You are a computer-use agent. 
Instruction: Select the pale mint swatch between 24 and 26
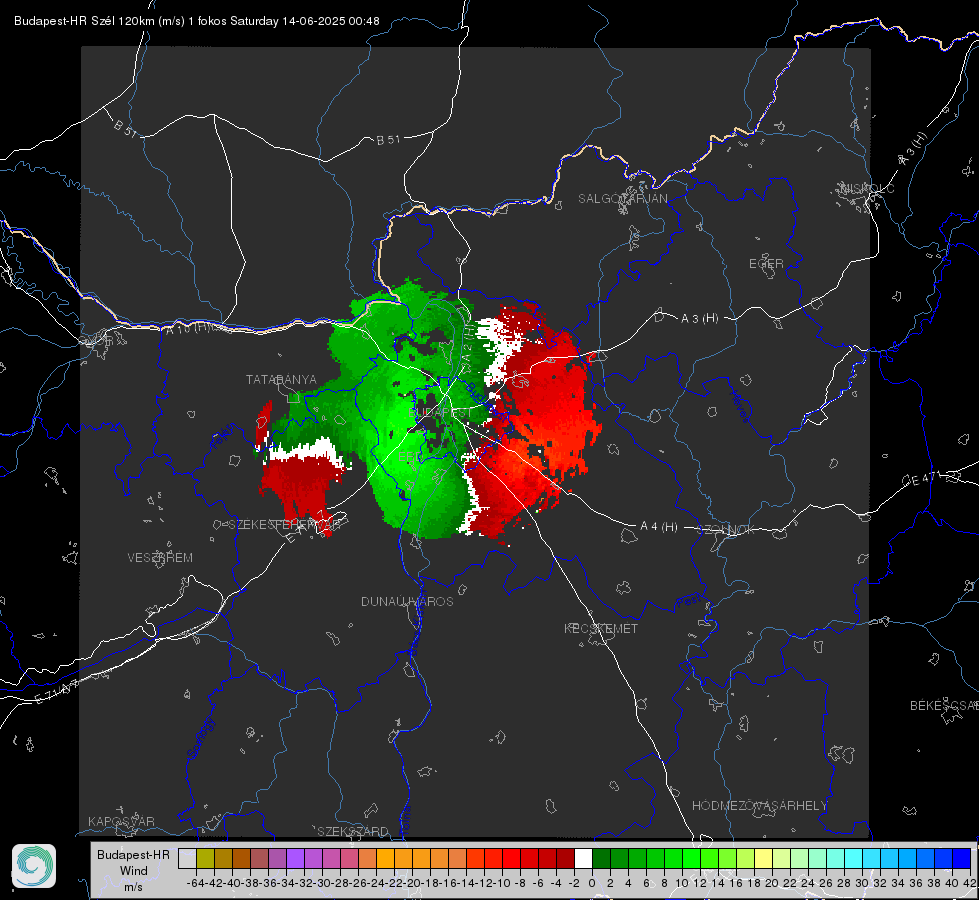point(817,858)
